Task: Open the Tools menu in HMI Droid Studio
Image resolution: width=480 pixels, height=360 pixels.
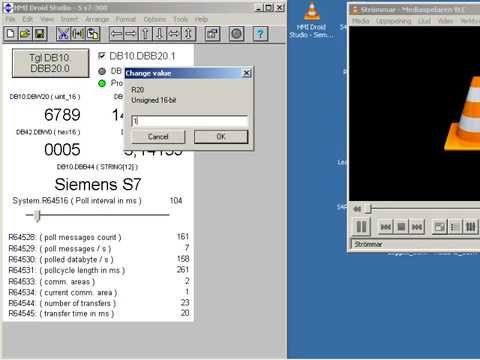Action: click(180, 19)
